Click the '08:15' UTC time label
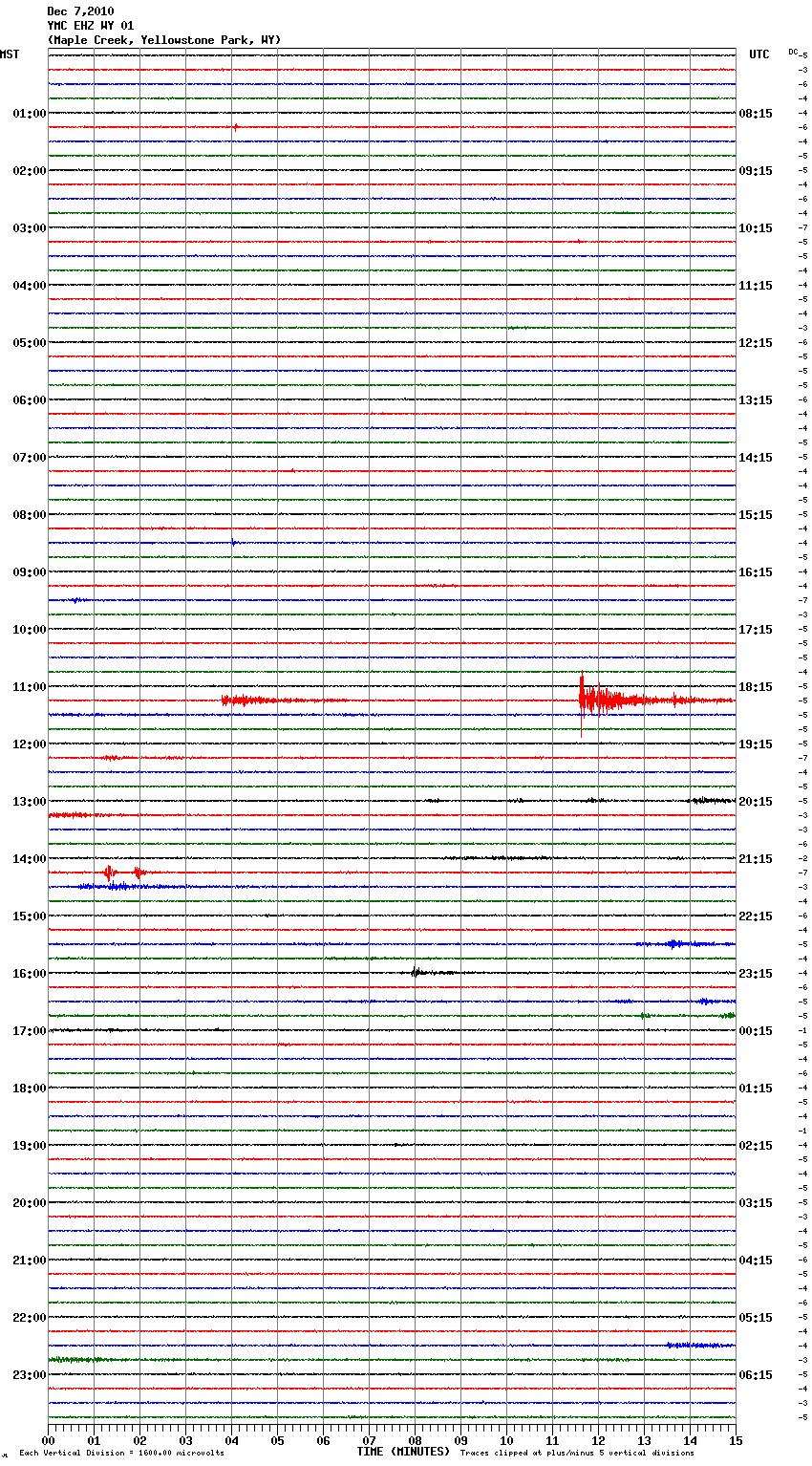The width and height of the screenshot is (812, 1466). tap(756, 114)
